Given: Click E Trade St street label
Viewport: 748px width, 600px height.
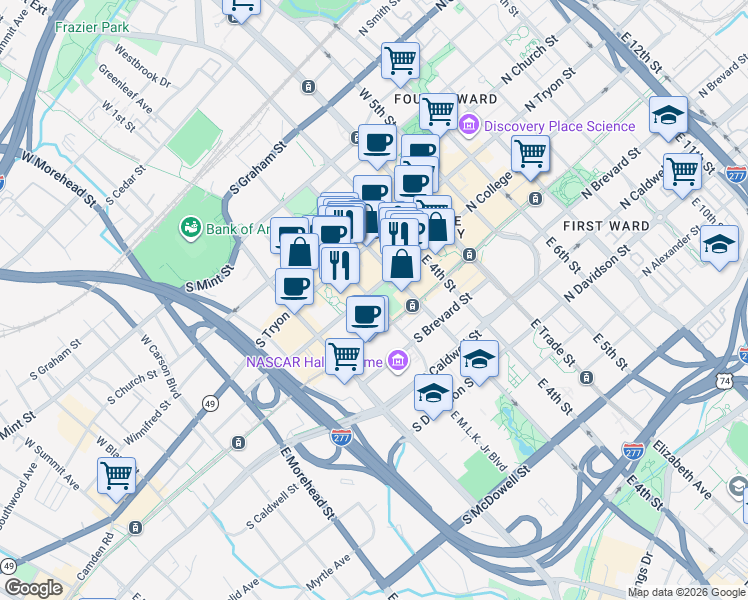Looking at the screenshot, I should [553, 343].
